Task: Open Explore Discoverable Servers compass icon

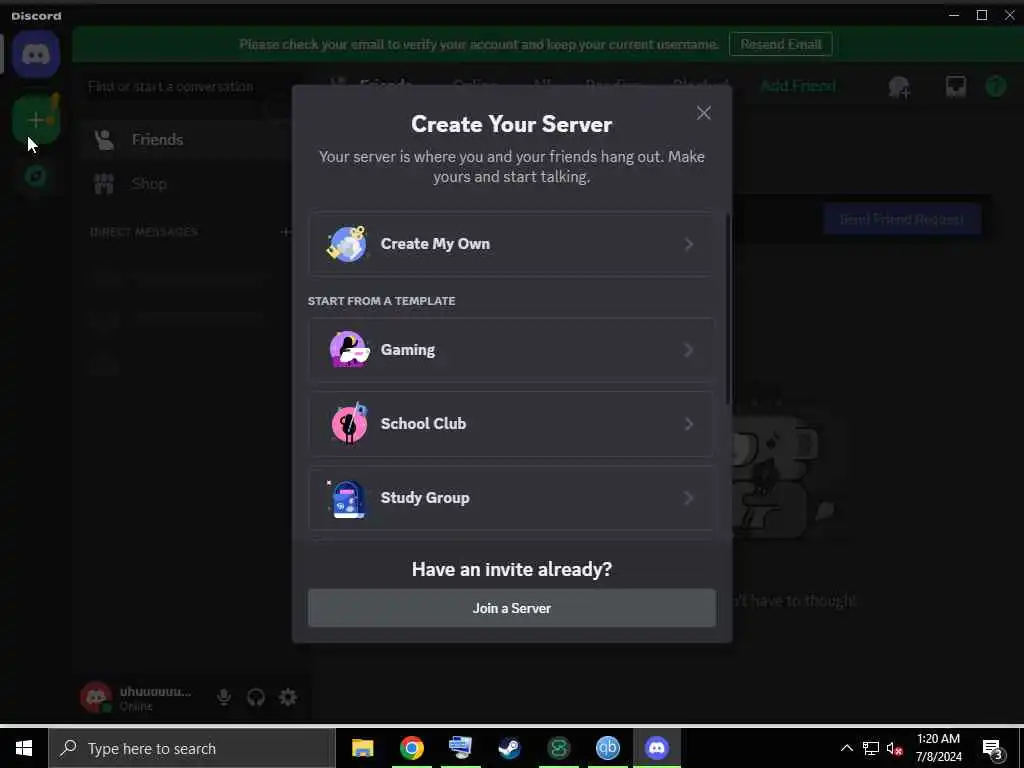Action: pyautogui.click(x=36, y=176)
